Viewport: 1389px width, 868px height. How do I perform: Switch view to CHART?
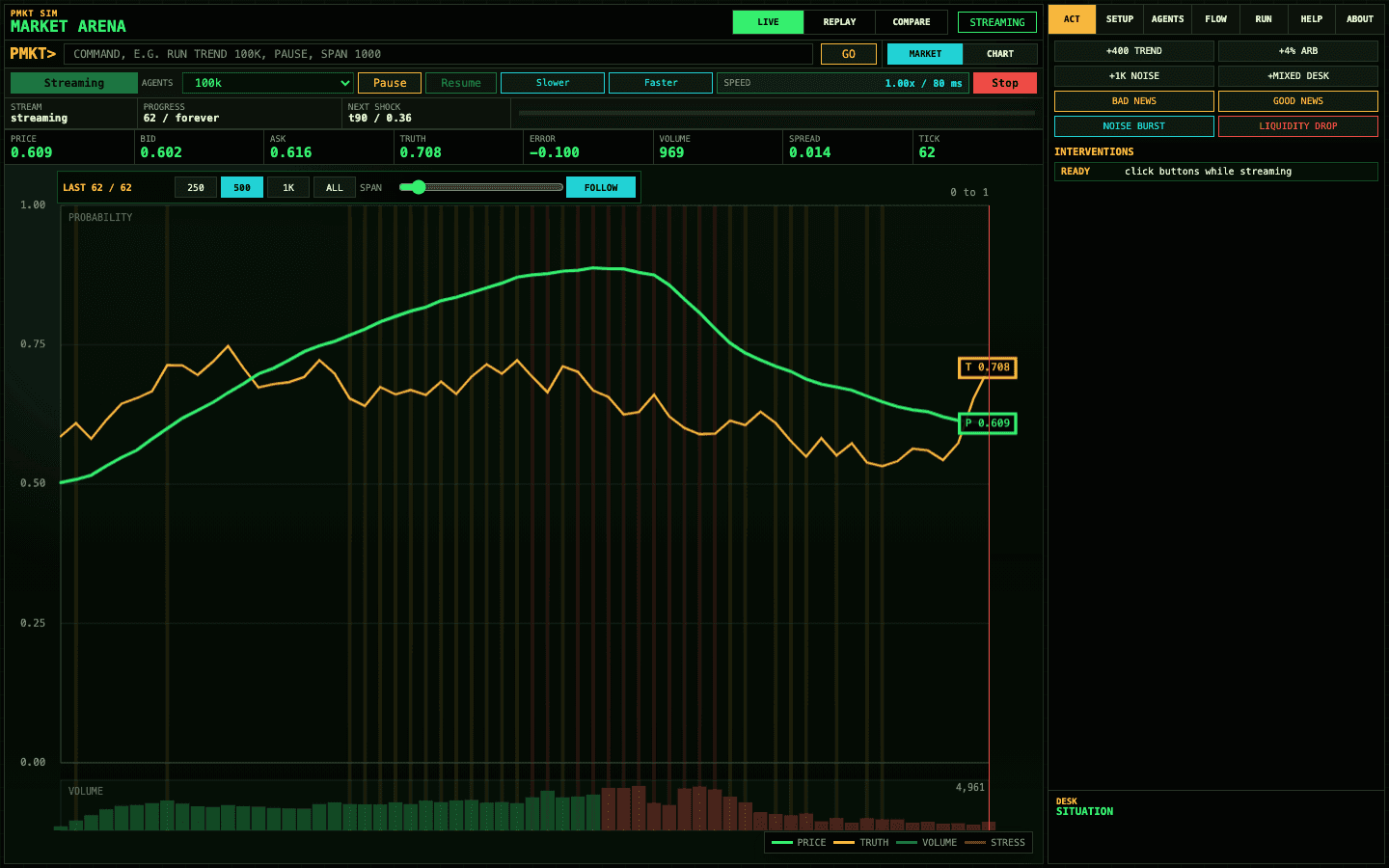click(1000, 54)
